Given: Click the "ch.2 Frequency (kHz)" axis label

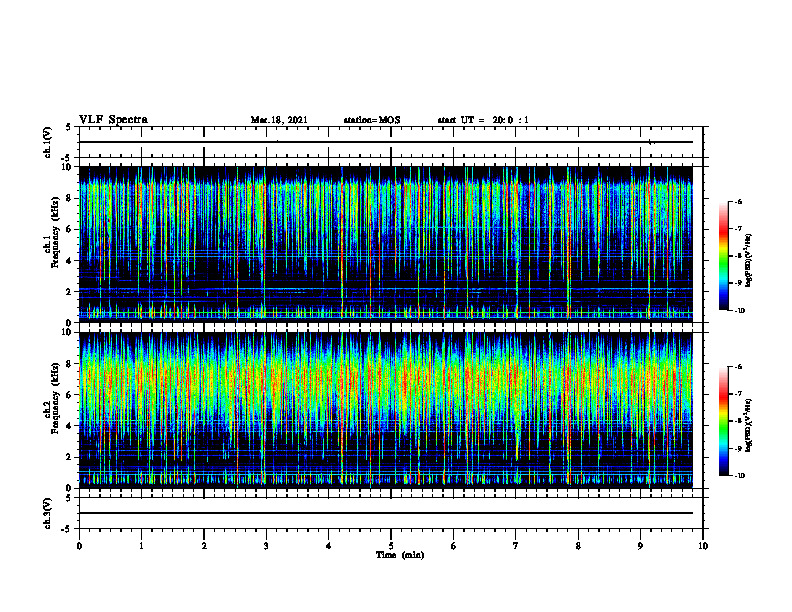Looking at the screenshot, I should coord(52,398).
